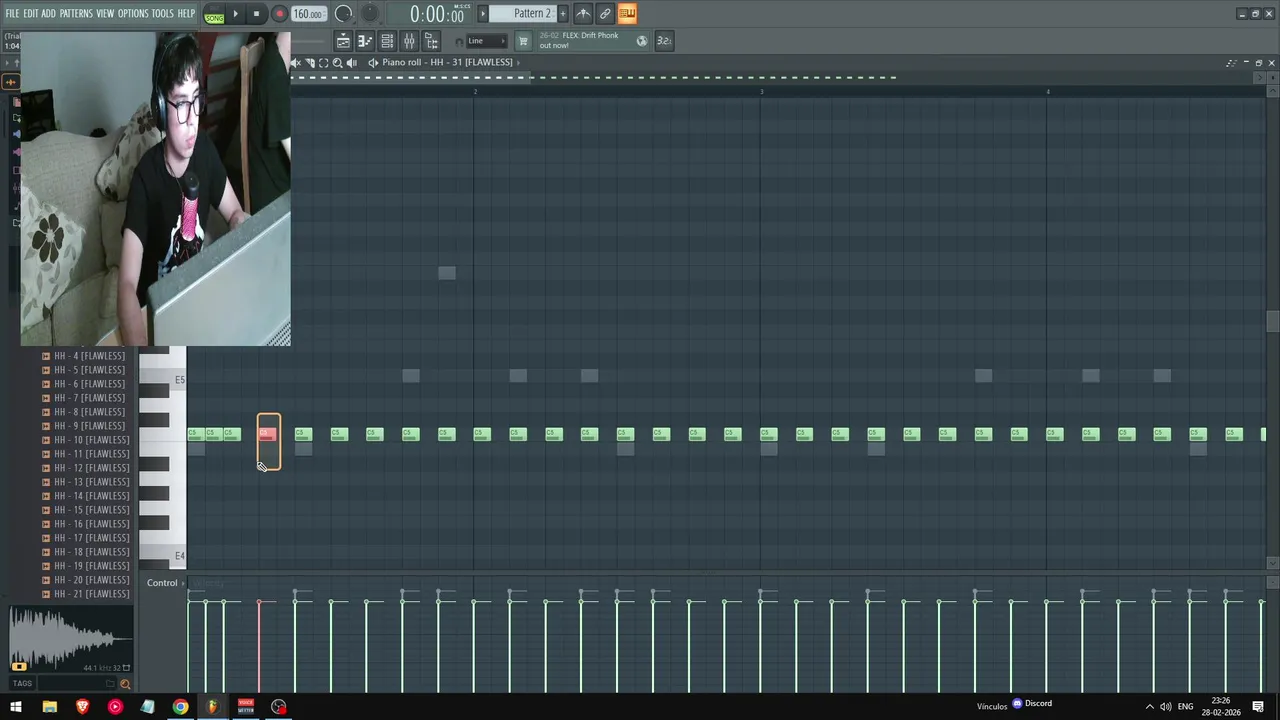Image resolution: width=1280 pixels, height=720 pixels.
Task: Toggle link/multilink controllers icon
Action: coord(605,13)
